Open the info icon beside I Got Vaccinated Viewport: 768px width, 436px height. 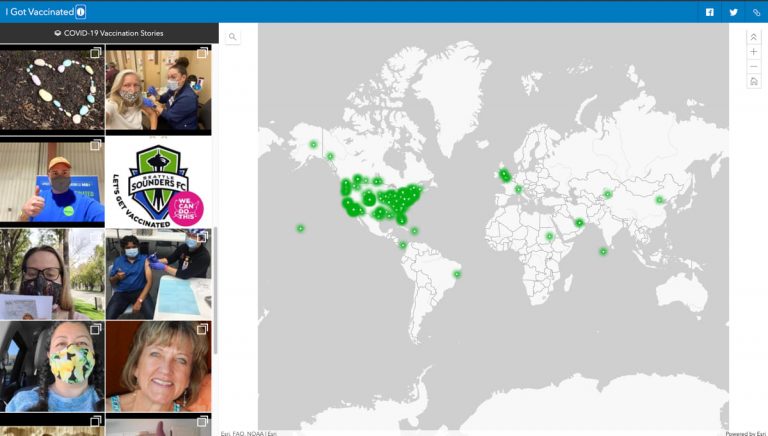(81, 12)
